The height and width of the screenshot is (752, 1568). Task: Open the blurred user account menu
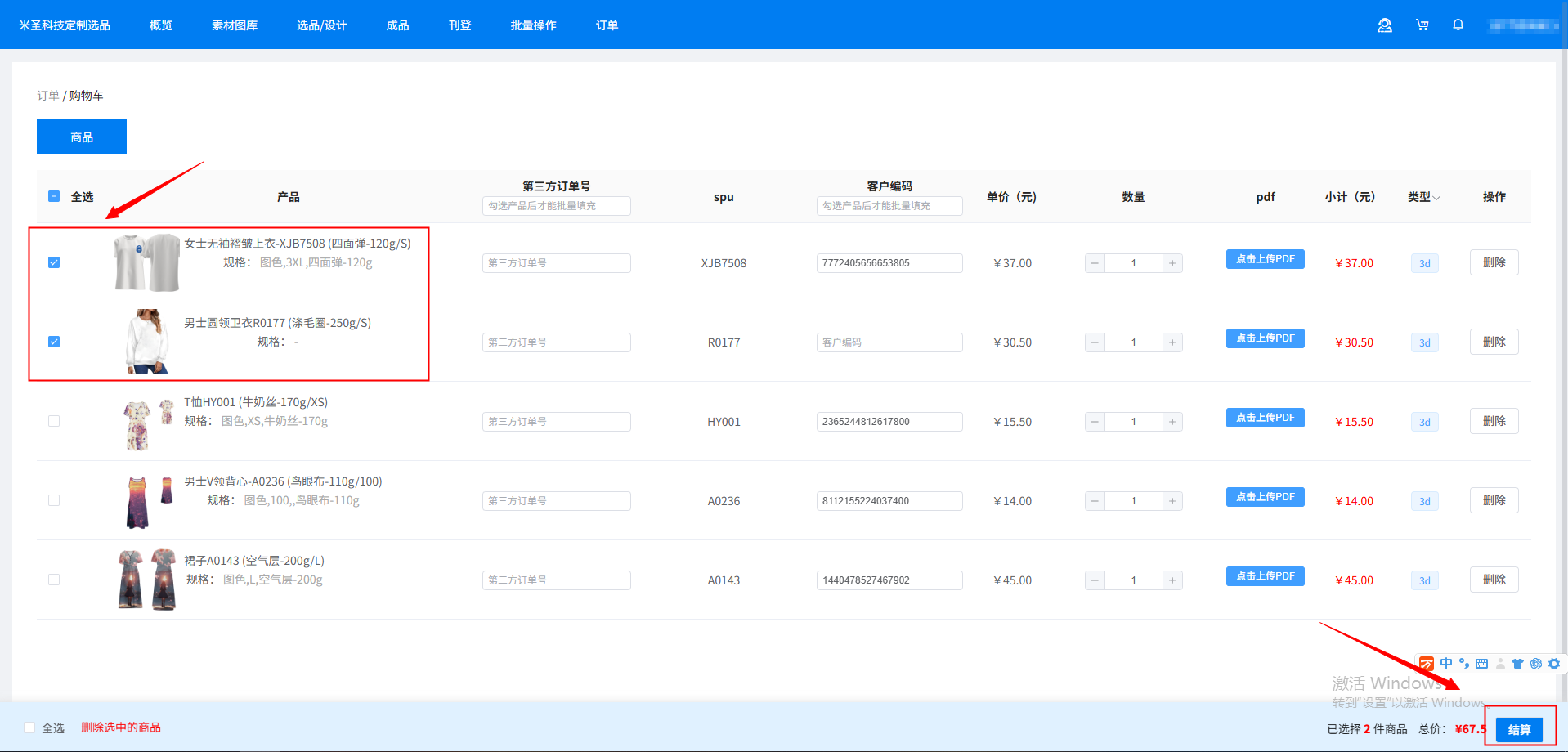[x=1523, y=25]
